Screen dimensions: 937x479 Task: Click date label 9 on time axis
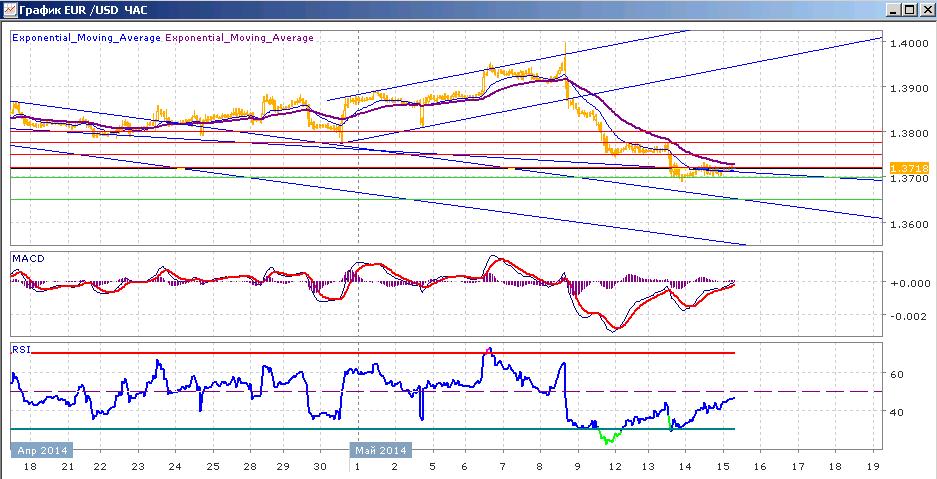577,466
